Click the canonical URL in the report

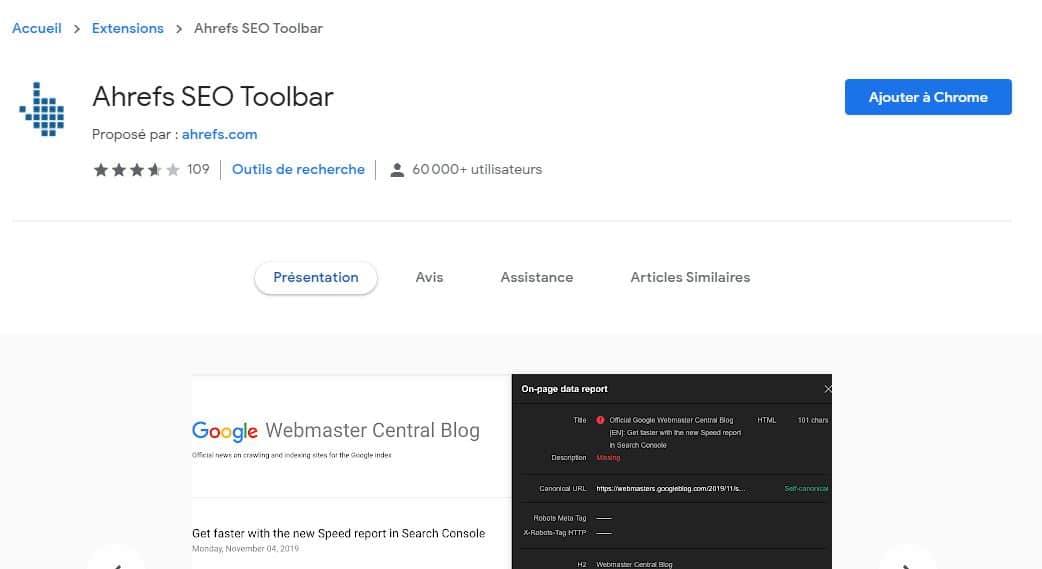coord(671,489)
